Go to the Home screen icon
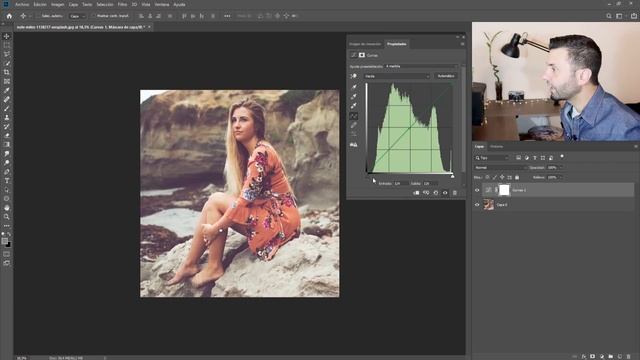Viewport: 640px width, 360px height. 9,16
